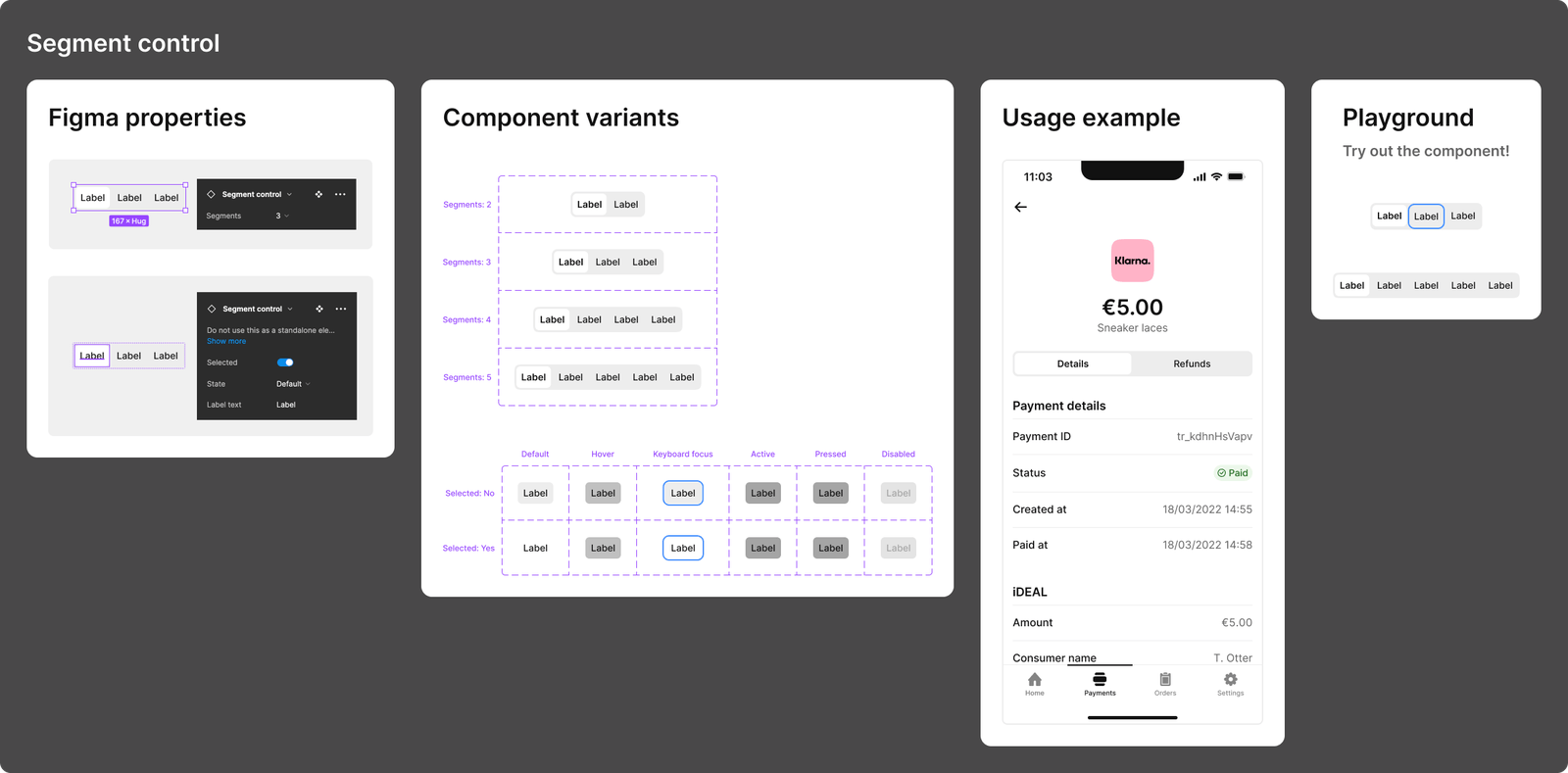Expand the Segment control chevron above Segments property
This screenshot has width=1568, height=773.
[x=289, y=194]
